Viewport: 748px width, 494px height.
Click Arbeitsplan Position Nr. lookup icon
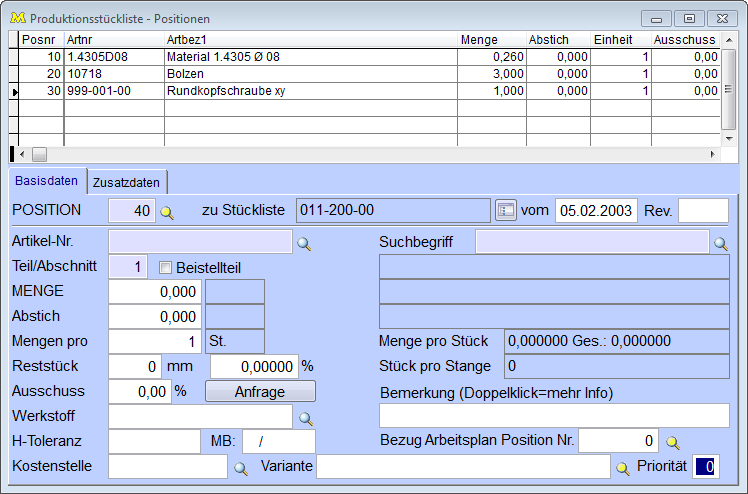pos(673,441)
